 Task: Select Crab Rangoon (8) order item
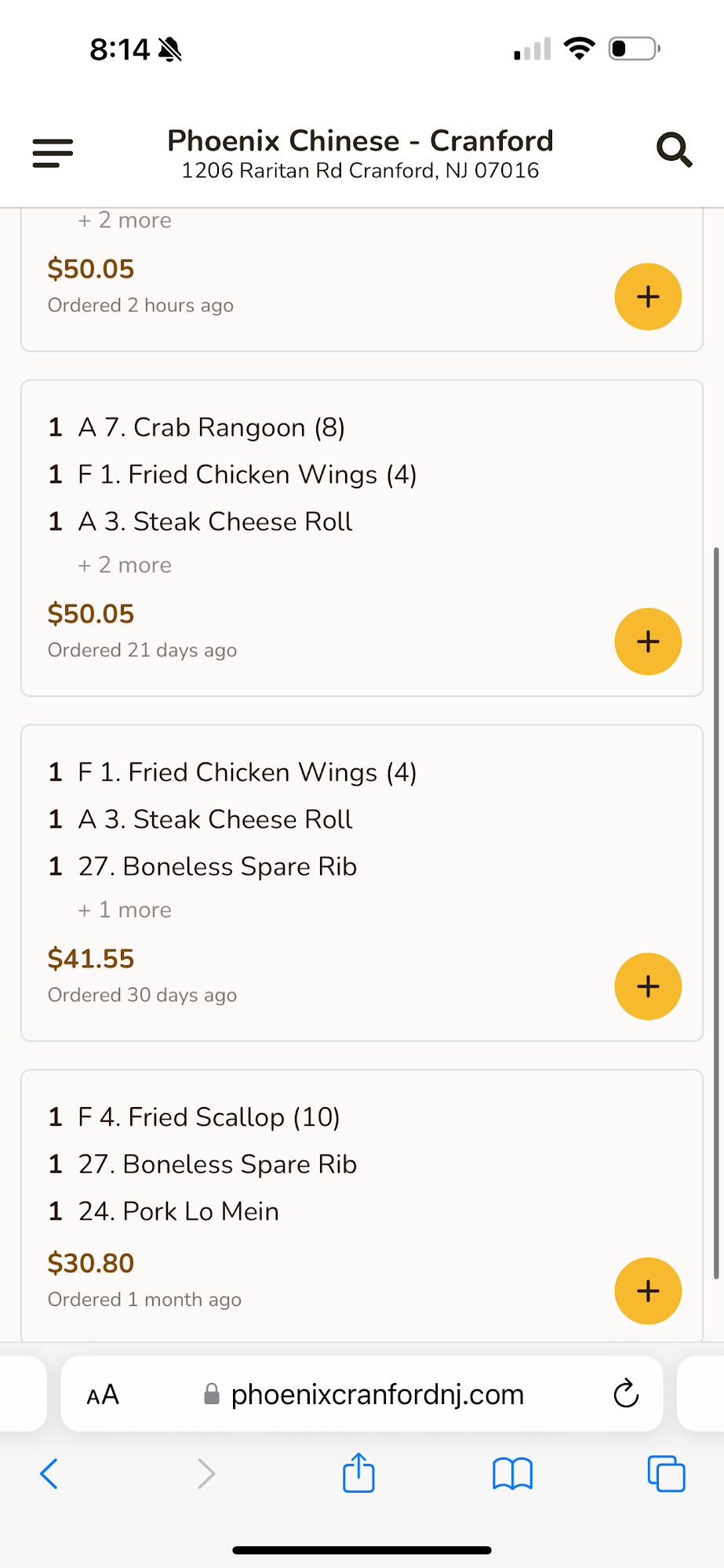pos(211,428)
